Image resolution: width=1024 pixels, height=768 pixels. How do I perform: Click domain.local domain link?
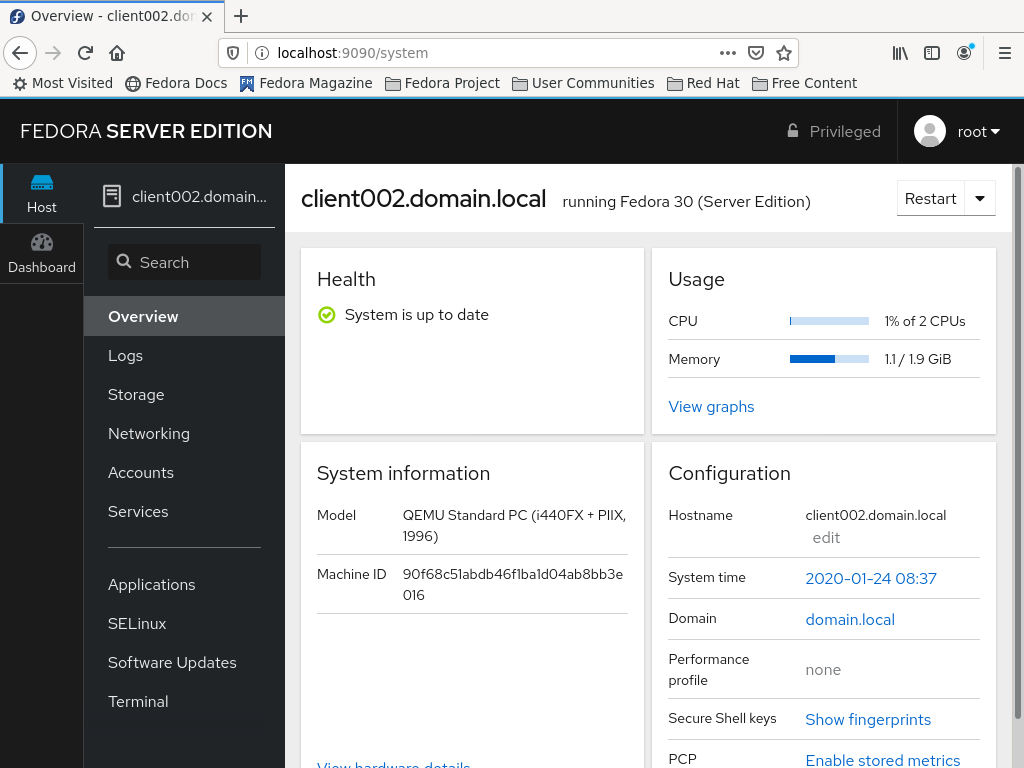coord(850,620)
